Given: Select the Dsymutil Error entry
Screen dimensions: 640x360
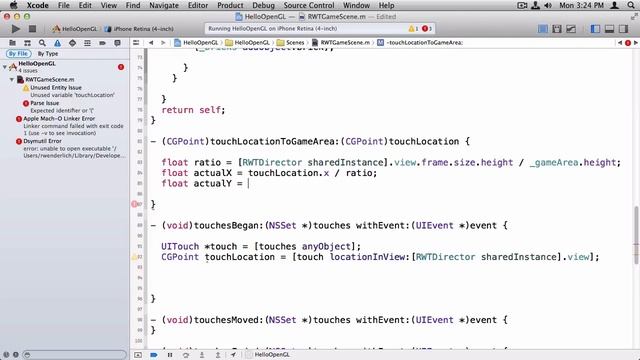Looking at the screenshot, I should pyautogui.click(x=42, y=141).
